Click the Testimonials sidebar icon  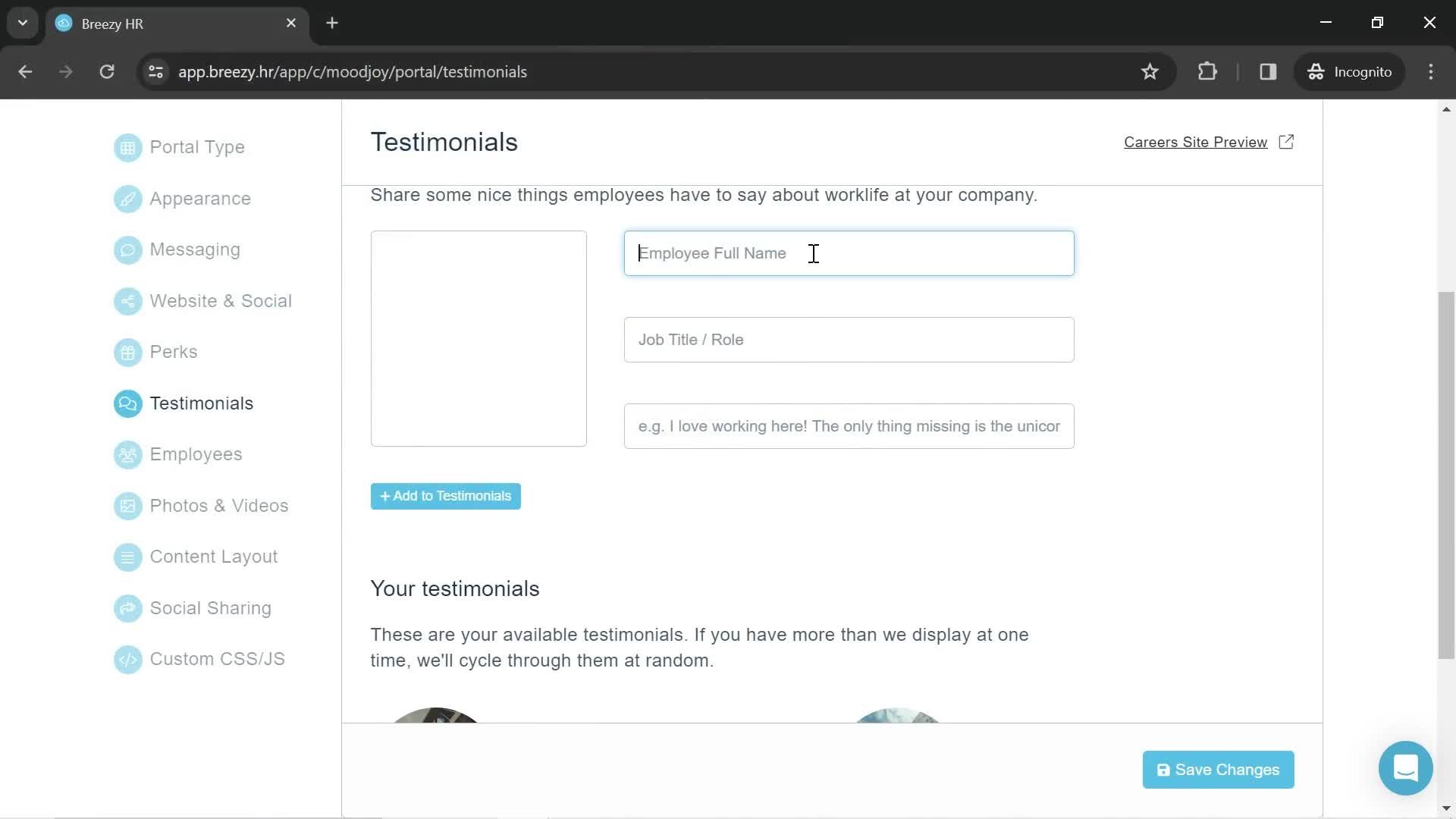click(127, 403)
